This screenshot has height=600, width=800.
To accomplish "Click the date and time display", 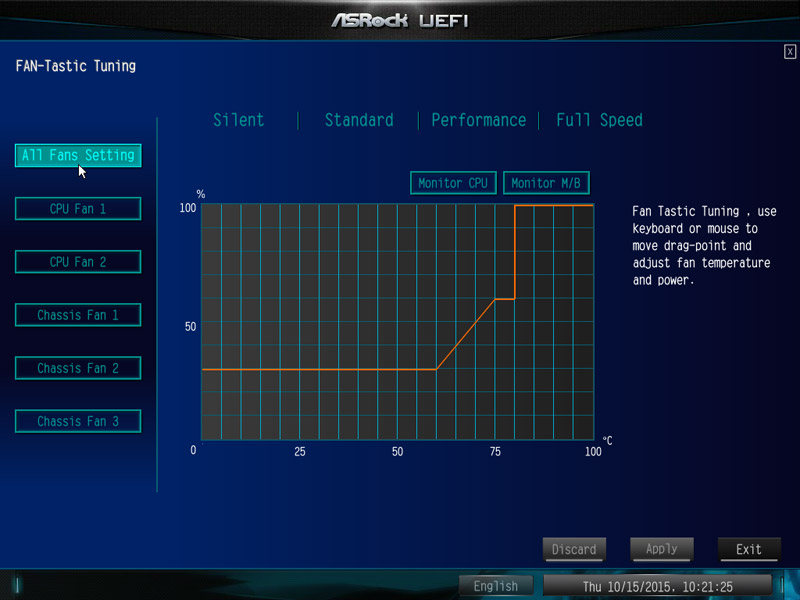I will coord(658,586).
